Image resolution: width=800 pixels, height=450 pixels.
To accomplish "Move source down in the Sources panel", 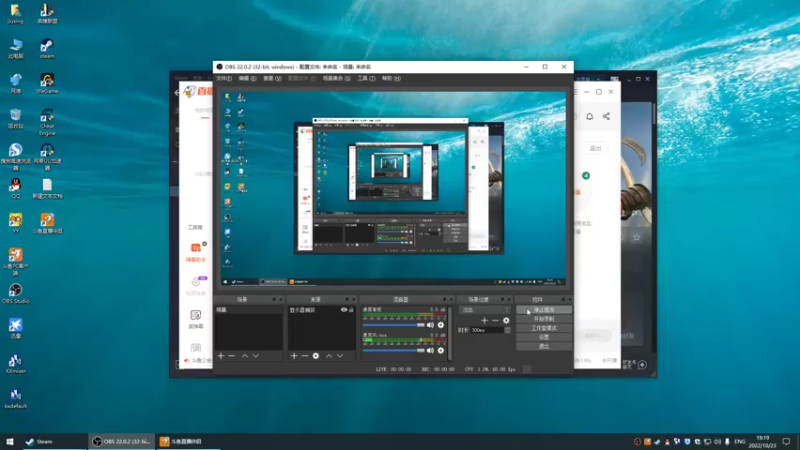I will coord(340,356).
